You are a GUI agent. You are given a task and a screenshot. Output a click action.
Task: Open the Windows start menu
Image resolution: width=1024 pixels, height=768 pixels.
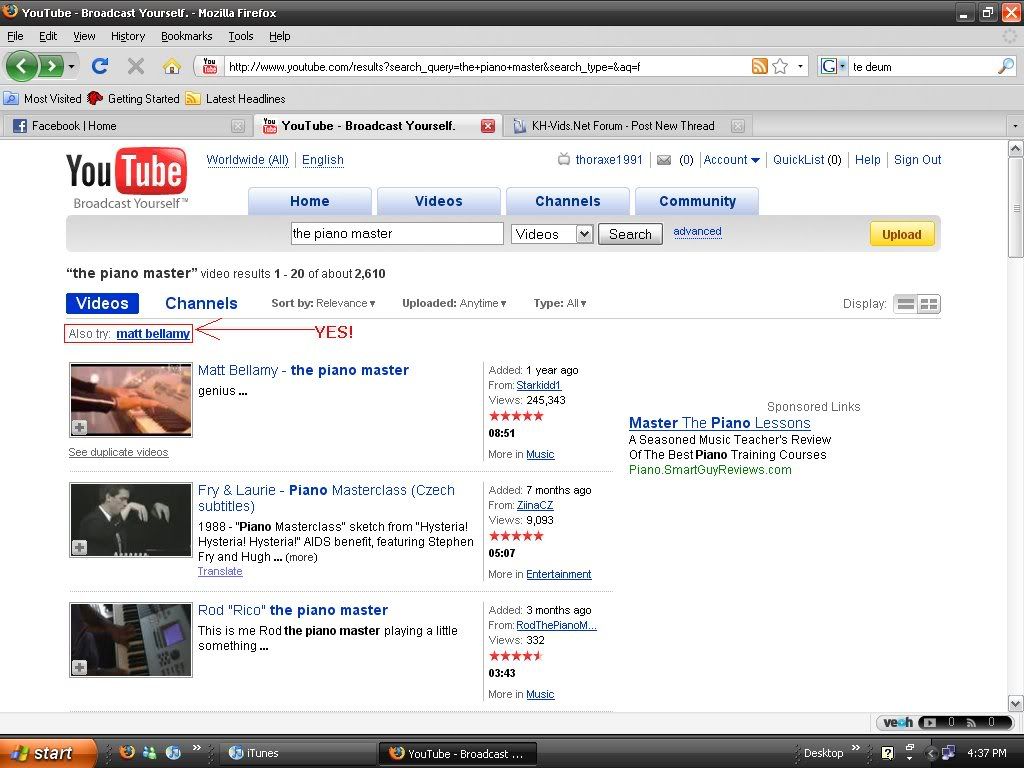pyautogui.click(x=47, y=753)
